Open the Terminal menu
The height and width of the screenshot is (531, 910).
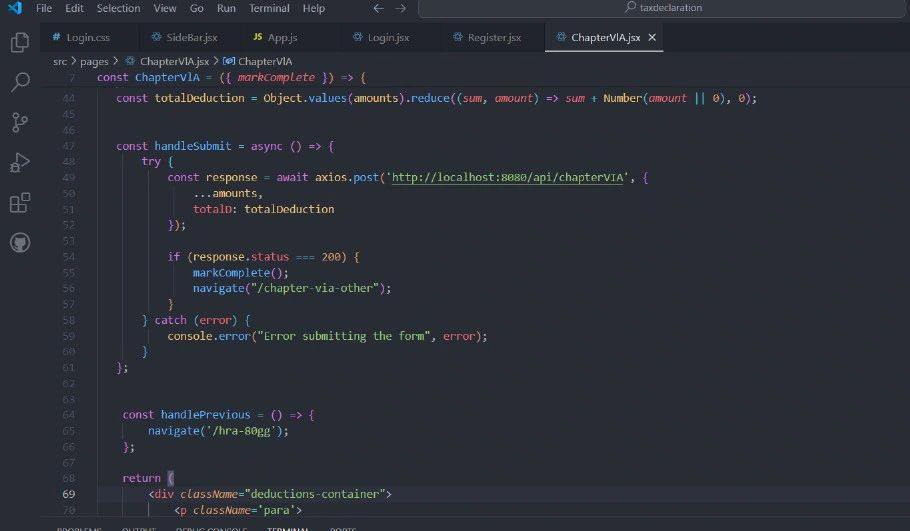point(269,8)
